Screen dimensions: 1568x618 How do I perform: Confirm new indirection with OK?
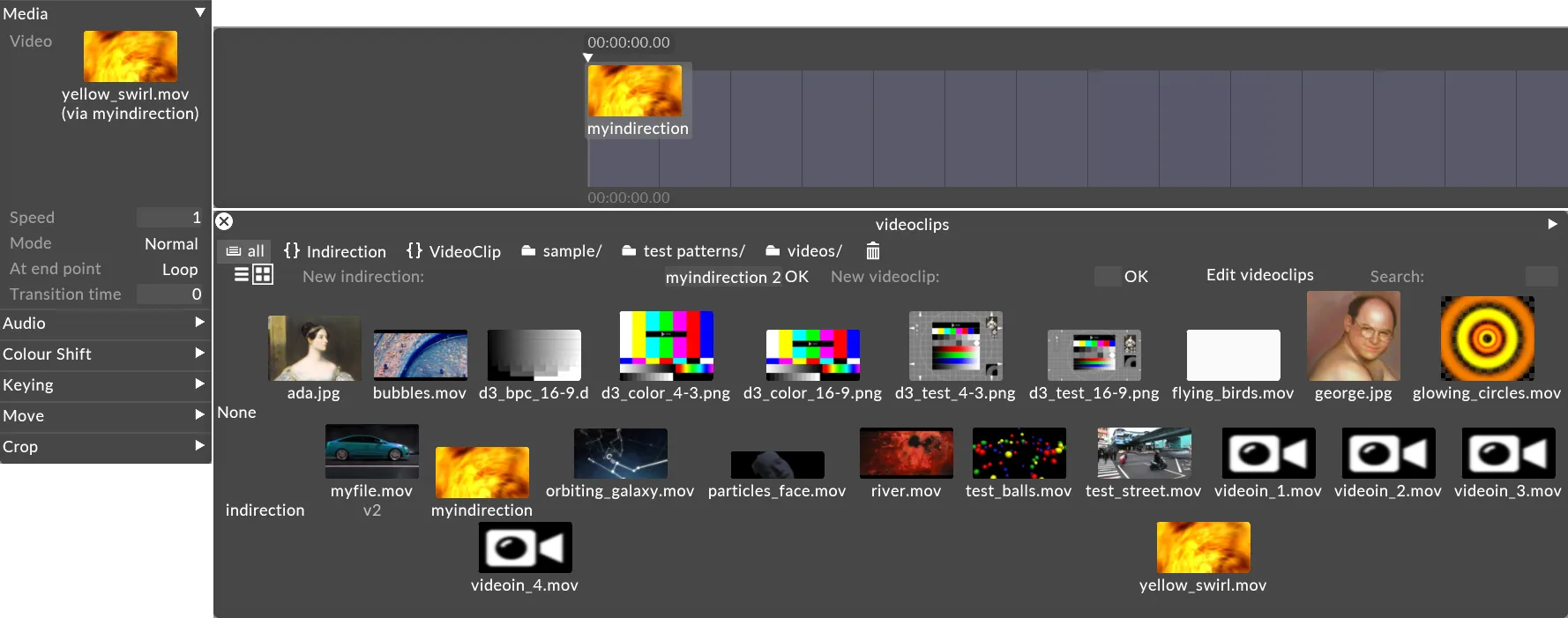(x=796, y=277)
